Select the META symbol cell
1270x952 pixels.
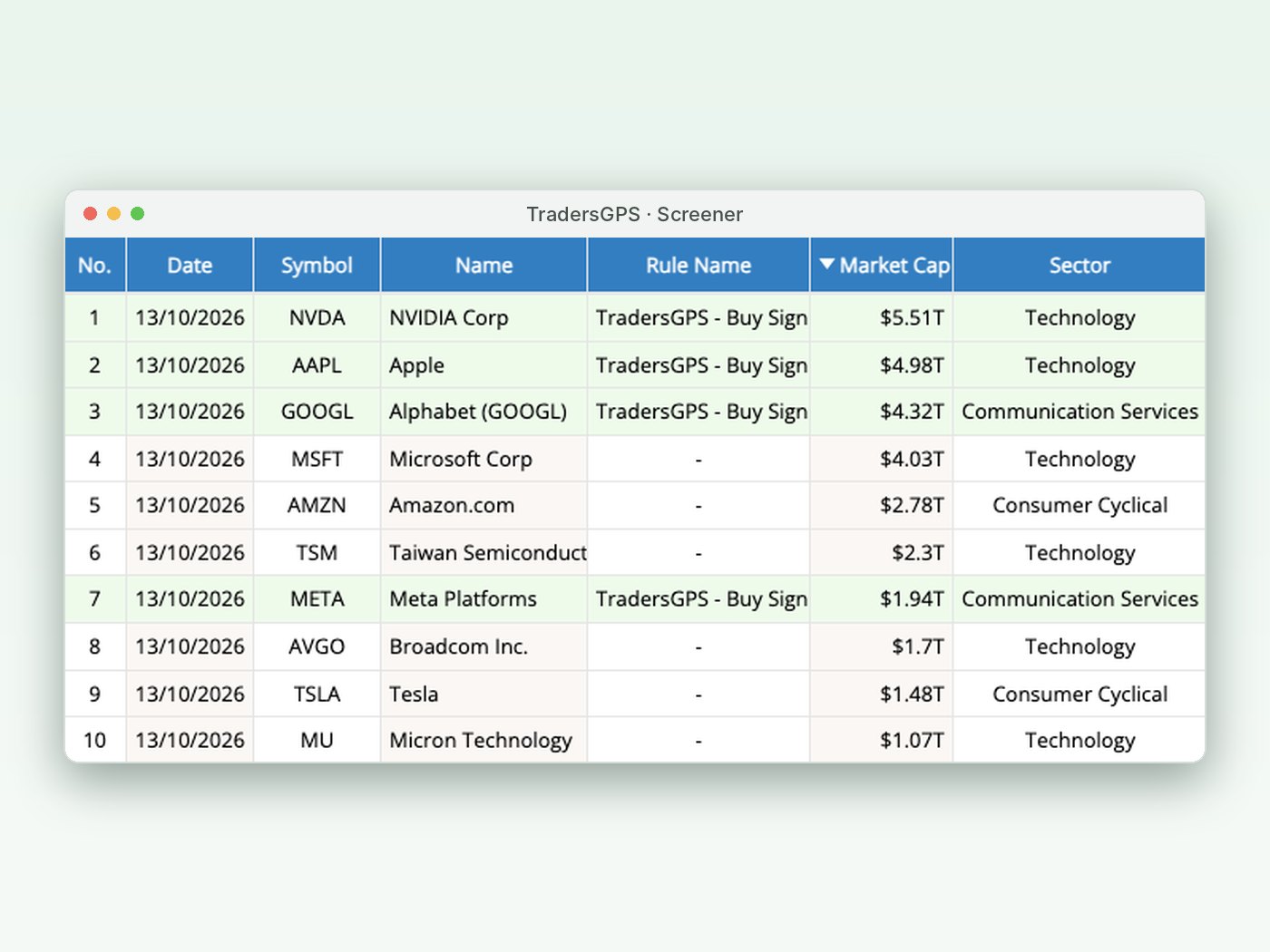(x=317, y=599)
